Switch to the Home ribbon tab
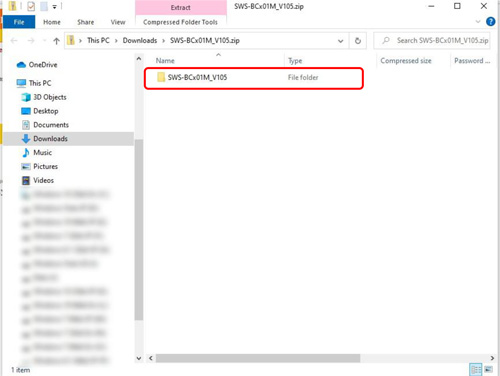This screenshot has height=376, width=500. point(52,22)
